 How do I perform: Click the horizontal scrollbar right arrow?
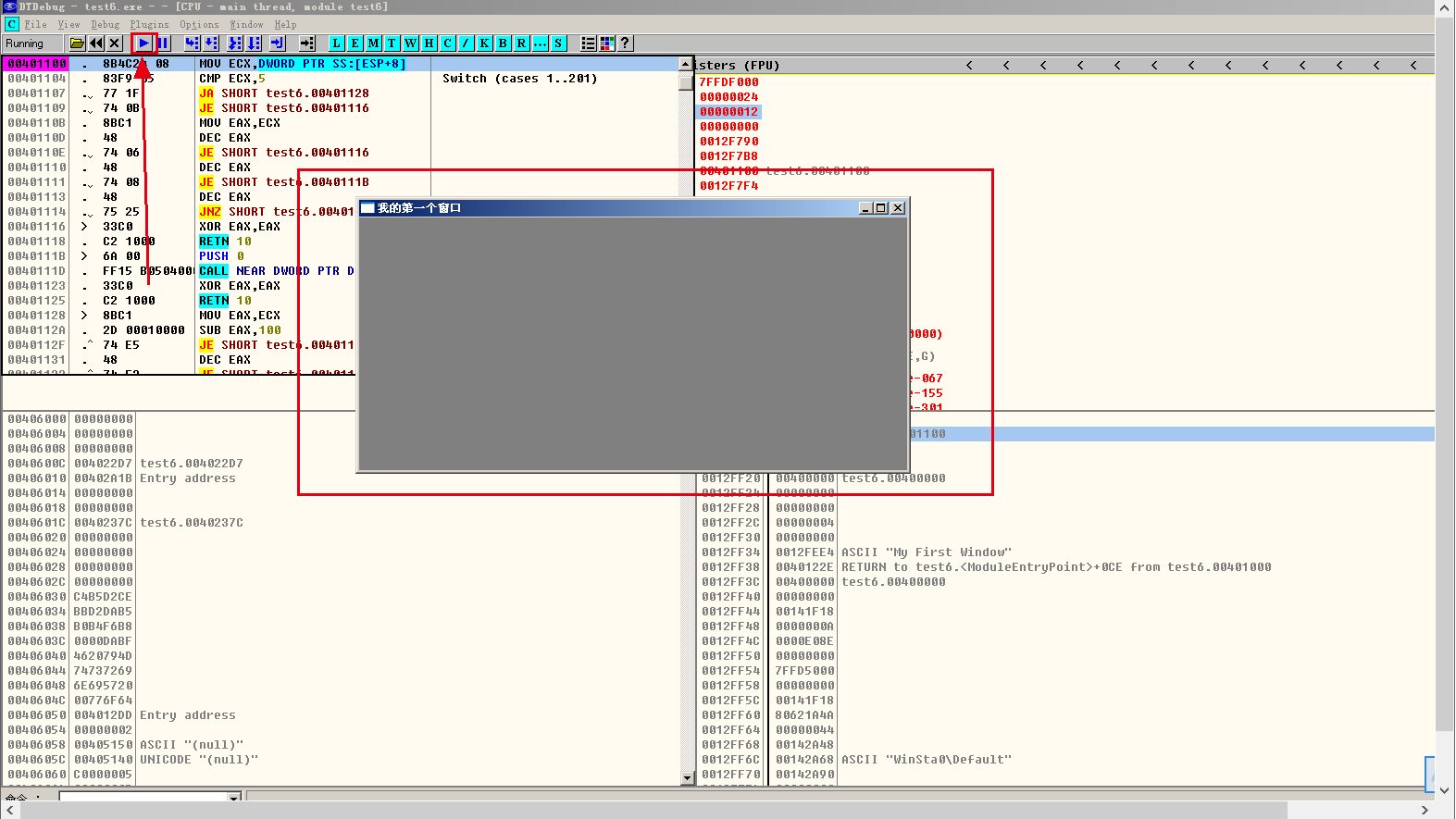[x=1425, y=810]
